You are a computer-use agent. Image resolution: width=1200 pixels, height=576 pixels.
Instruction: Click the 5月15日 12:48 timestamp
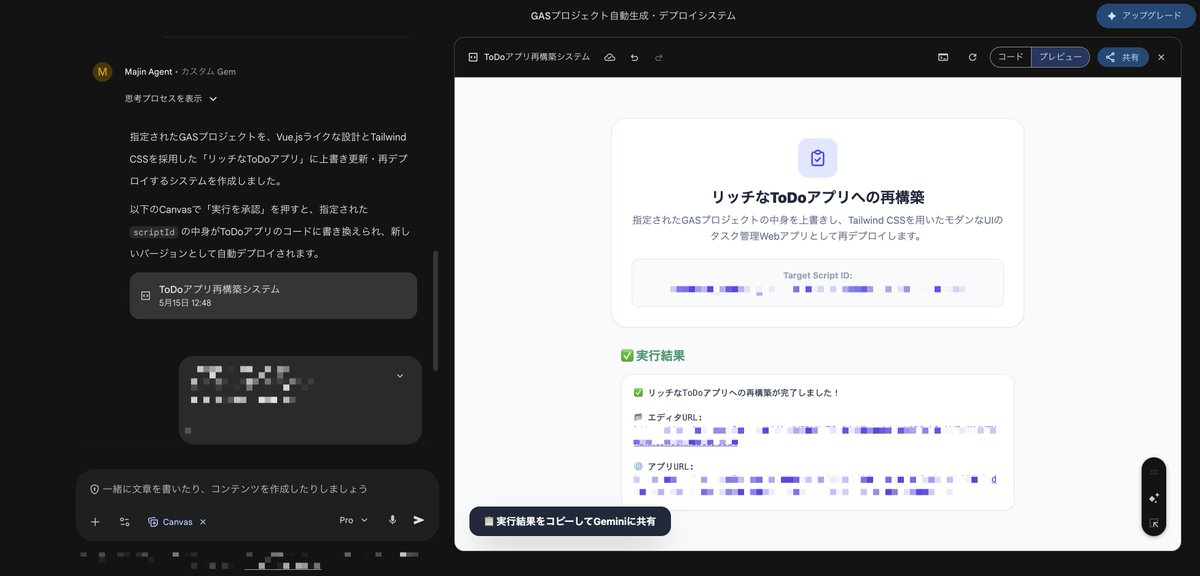click(185, 302)
